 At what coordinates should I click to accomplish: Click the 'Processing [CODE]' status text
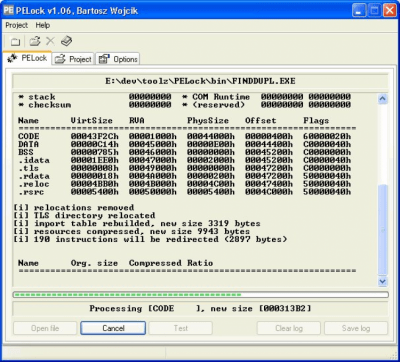click(200, 309)
